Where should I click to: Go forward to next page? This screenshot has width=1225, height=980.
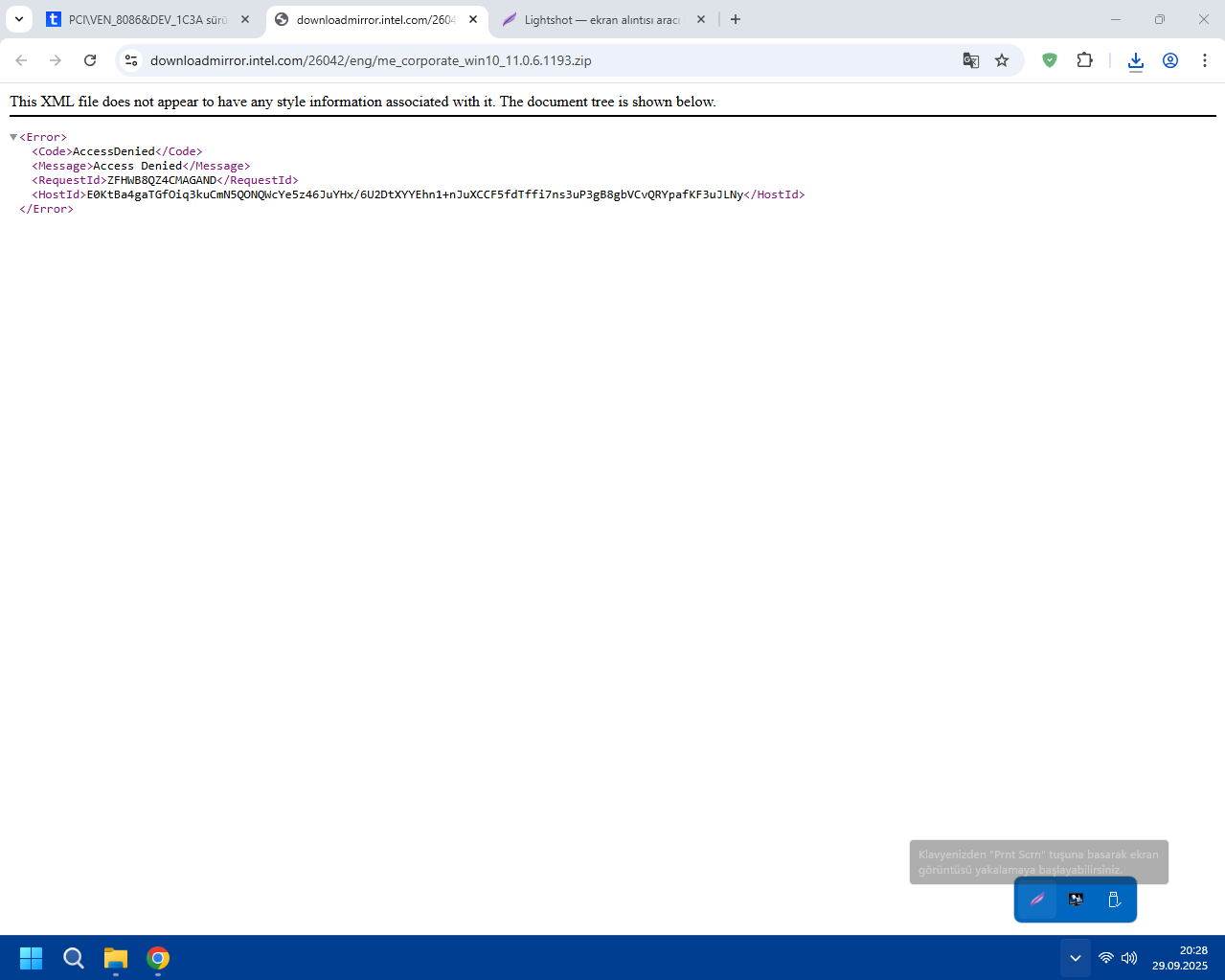pos(56,60)
